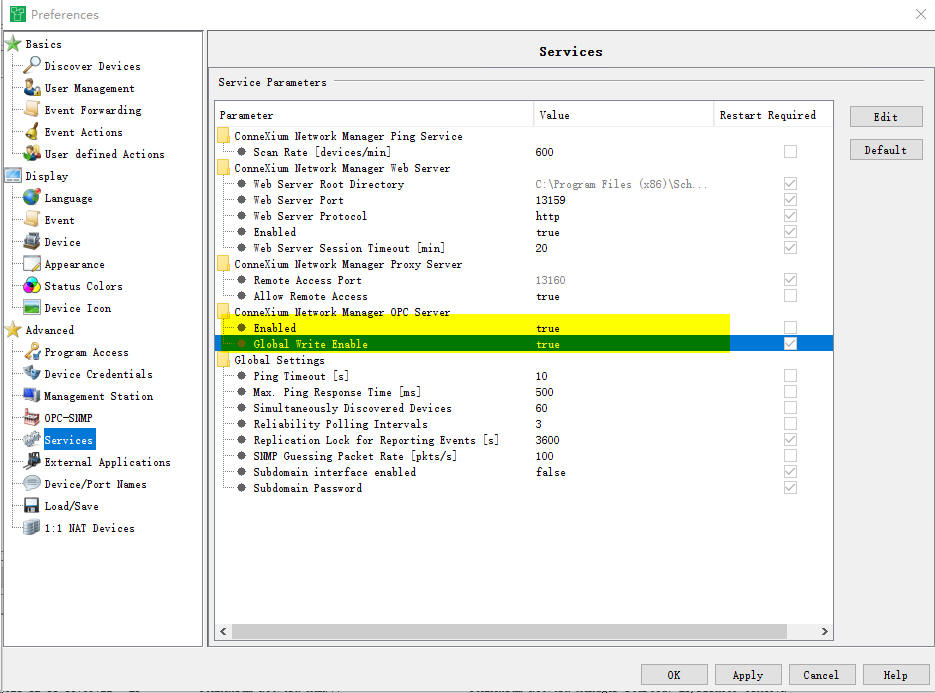Viewport: 935px width, 693px height.
Task: Toggle Remote Access Port restart checkbox
Action: [x=790, y=280]
